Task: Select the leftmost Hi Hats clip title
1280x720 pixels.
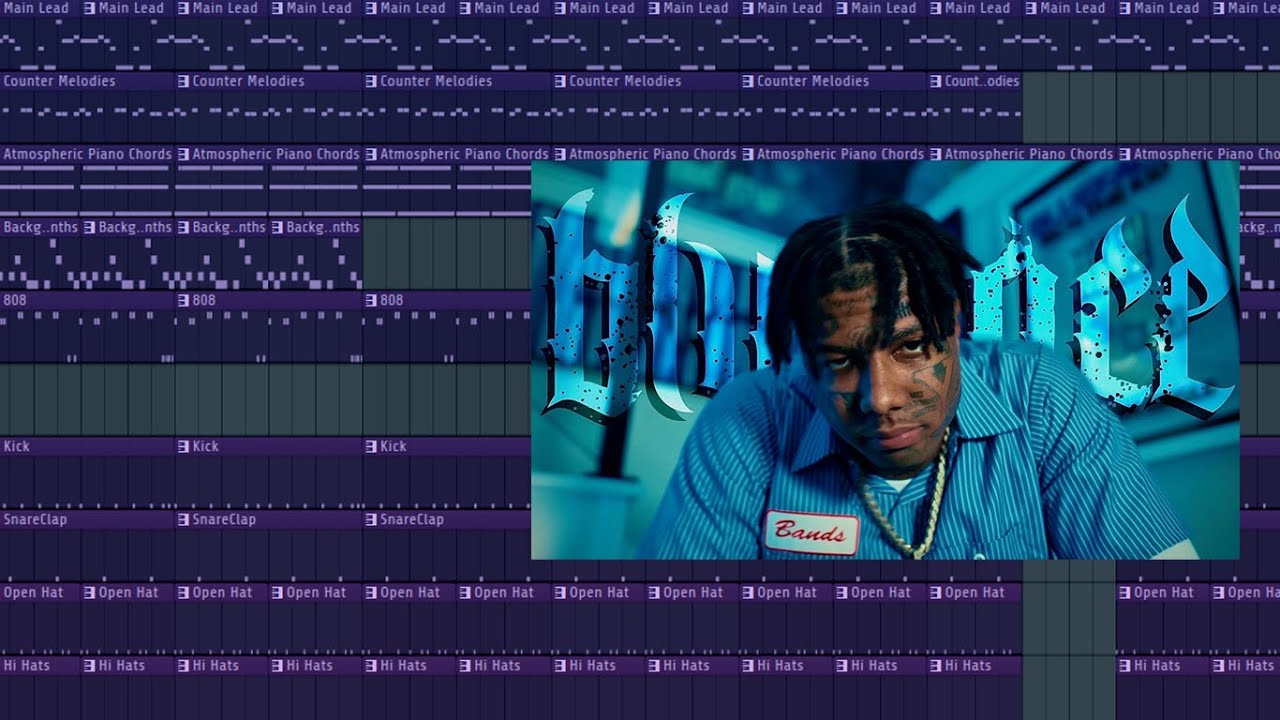Action: tap(27, 665)
